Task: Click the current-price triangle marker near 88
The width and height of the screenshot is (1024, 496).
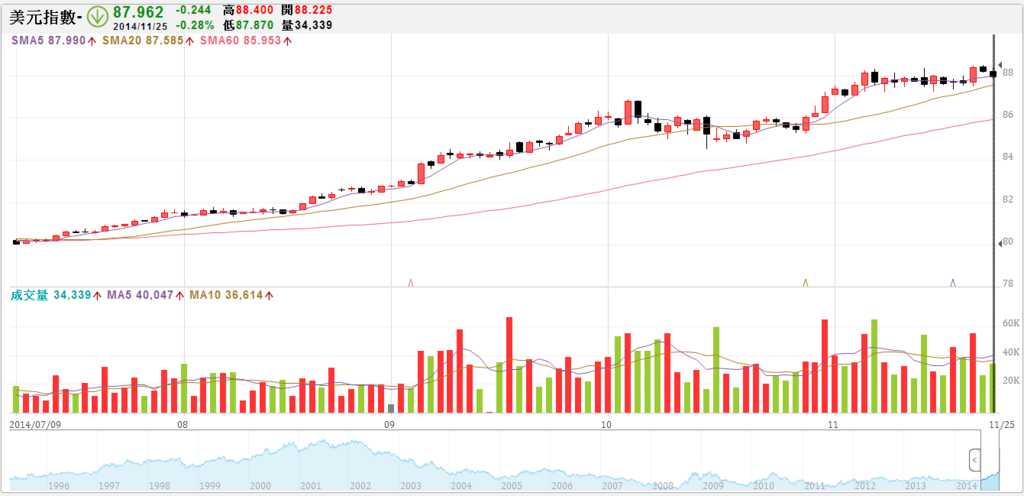Action: click(x=1000, y=64)
